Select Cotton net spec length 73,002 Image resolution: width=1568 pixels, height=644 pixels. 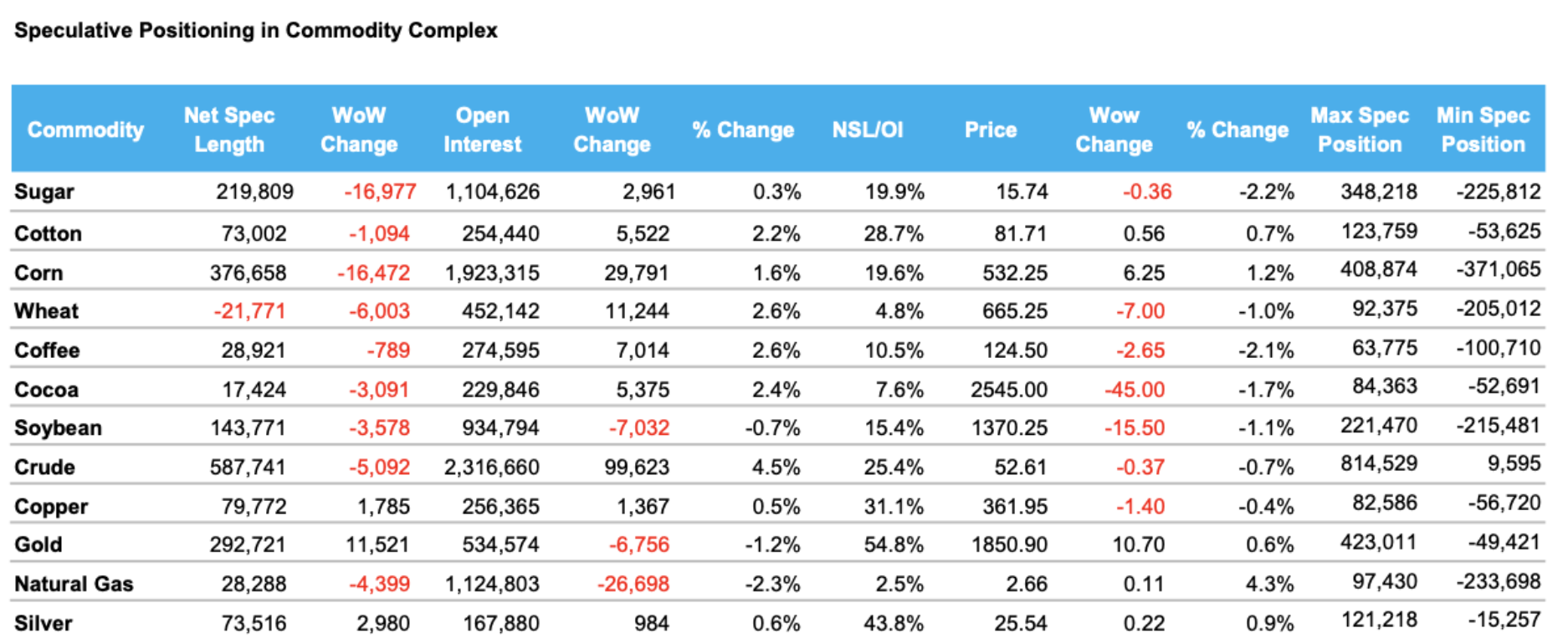pyautogui.click(x=254, y=233)
